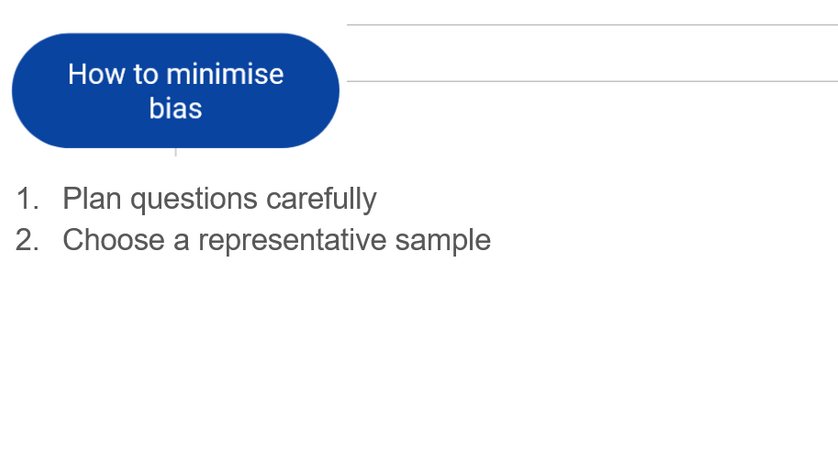
Task: Click the word "Plan" in item one
Action: 92,199
